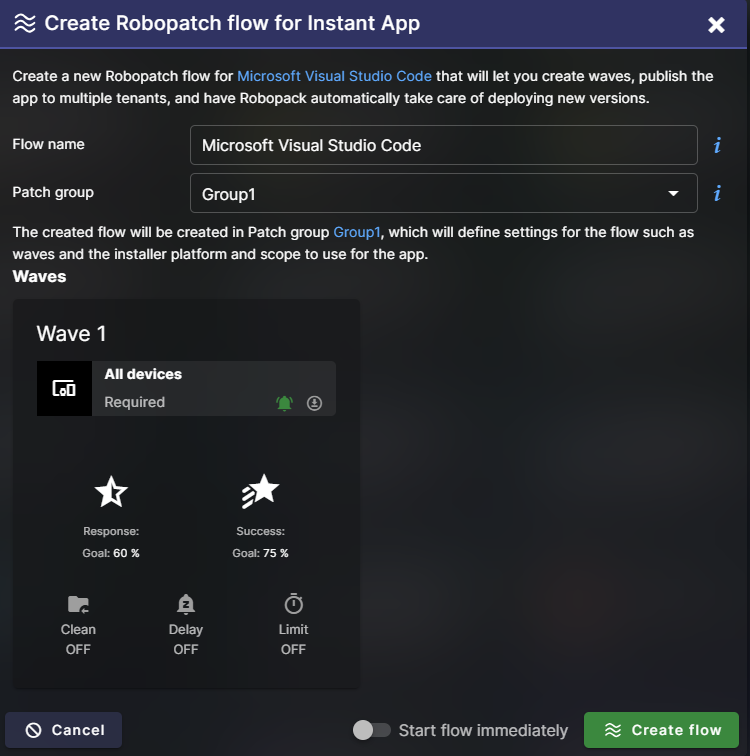Click the Clean folder icon
This screenshot has width=750, height=756.
click(78, 604)
